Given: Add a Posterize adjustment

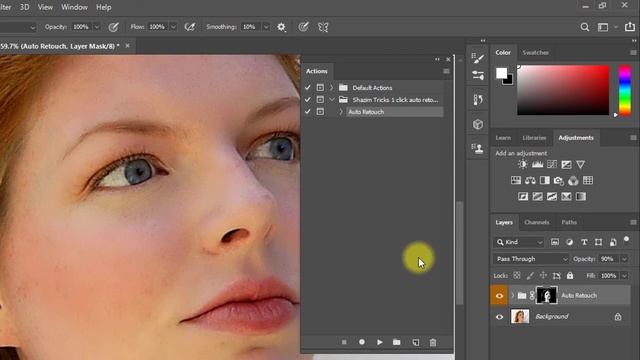Looking at the screenshot, I should pos(538,197).
